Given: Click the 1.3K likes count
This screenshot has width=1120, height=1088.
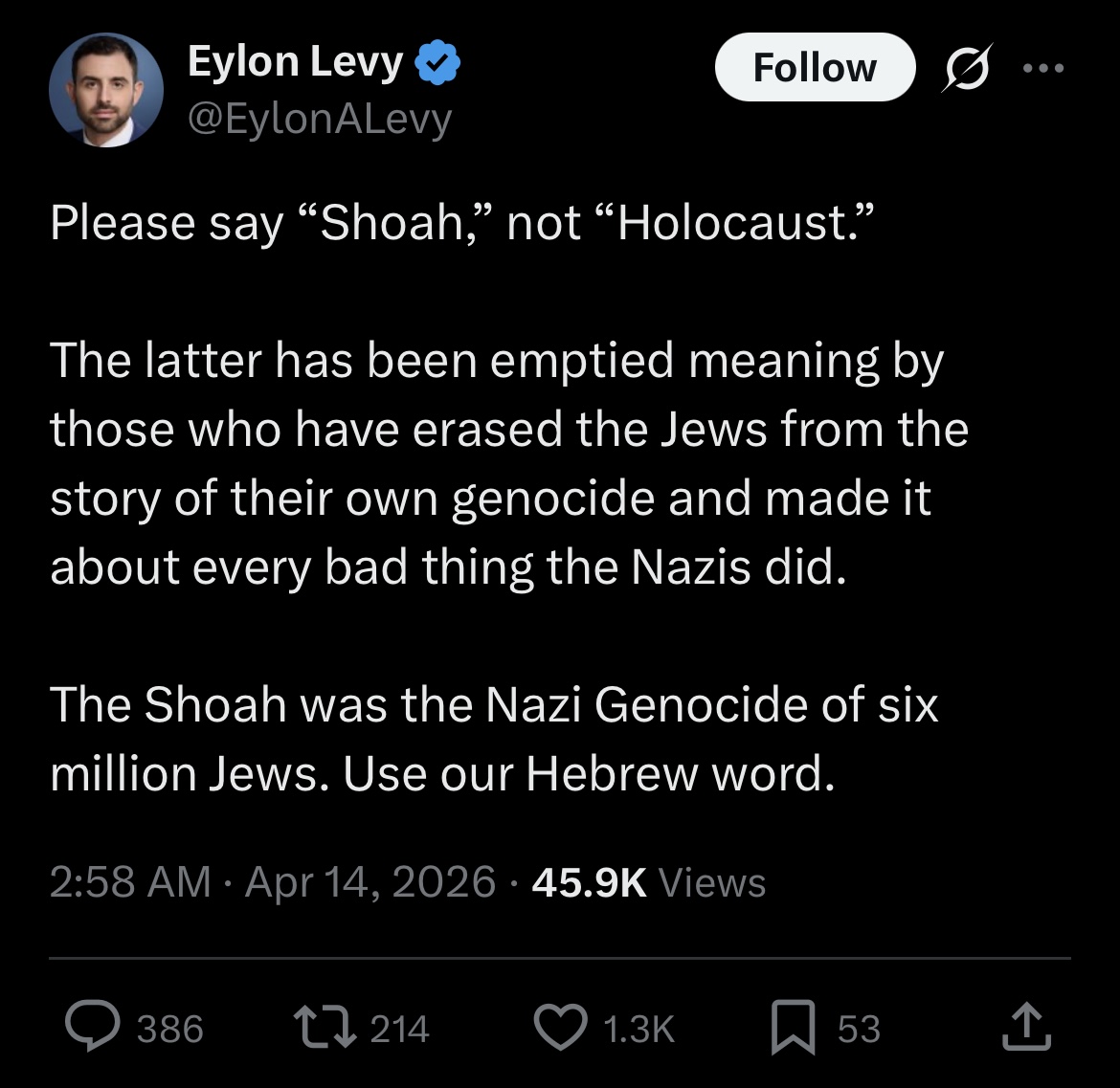Looking at the screenshot, I should click(x=638, y=1029).
